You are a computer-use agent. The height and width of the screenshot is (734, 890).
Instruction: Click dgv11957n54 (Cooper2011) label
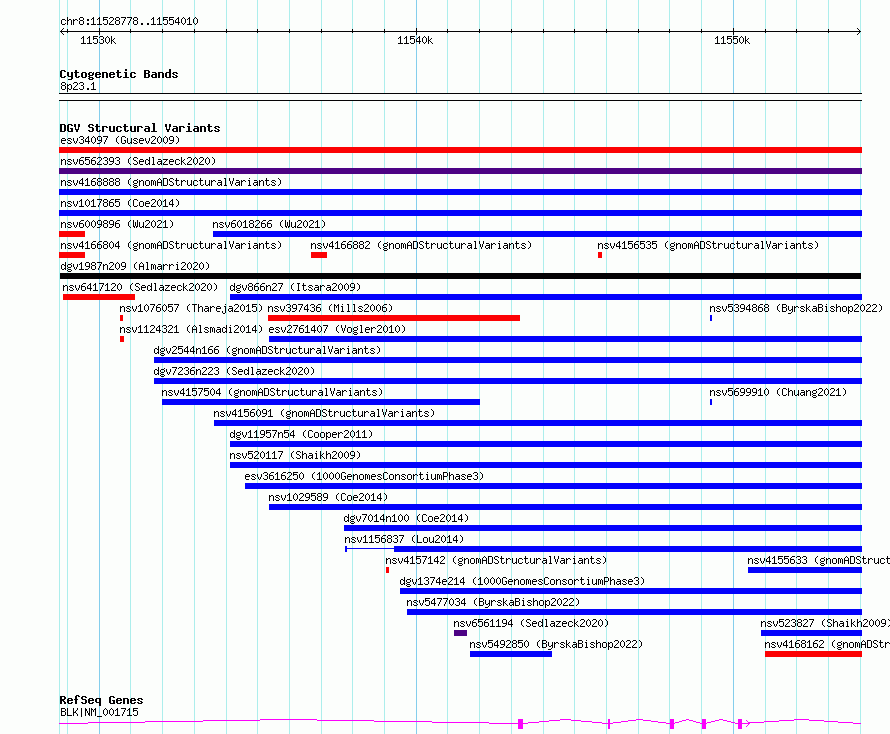[x=301, y=434]
